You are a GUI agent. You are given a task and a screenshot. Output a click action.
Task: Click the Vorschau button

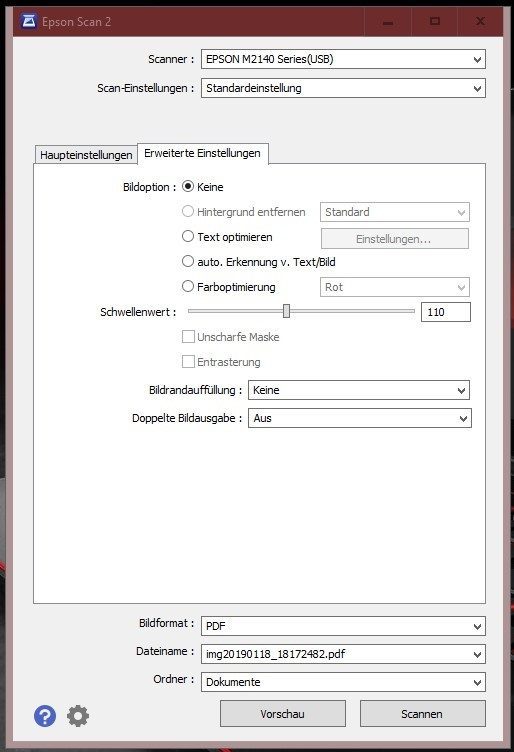click(283, 714)
